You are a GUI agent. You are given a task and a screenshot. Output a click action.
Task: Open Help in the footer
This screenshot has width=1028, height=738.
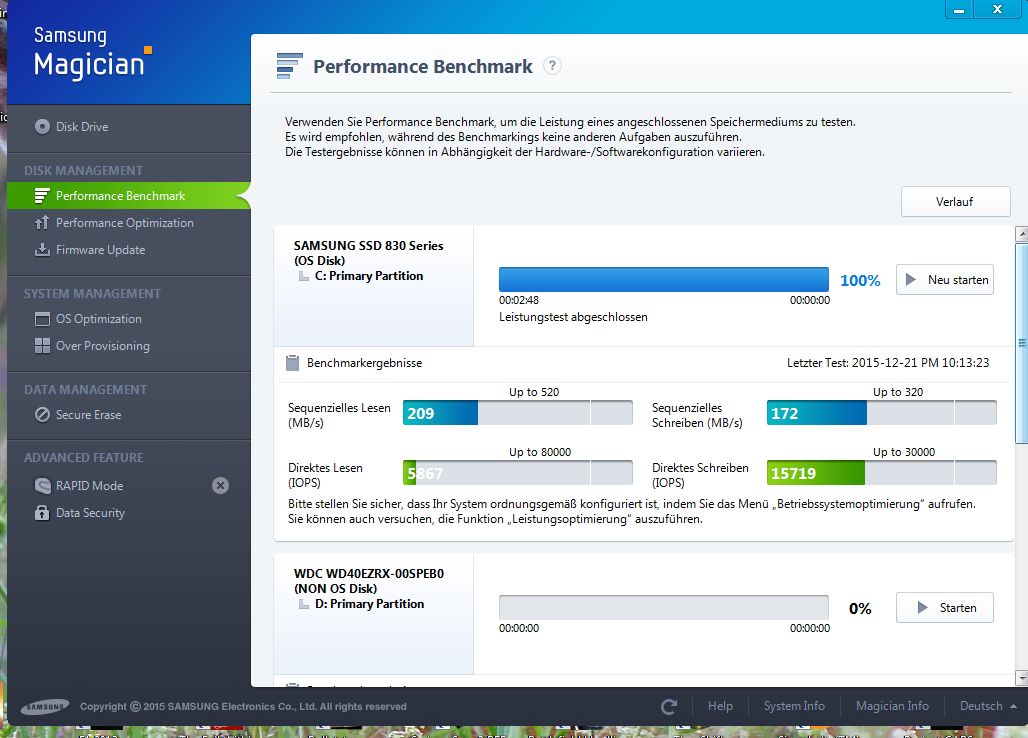tap(720, 706)
